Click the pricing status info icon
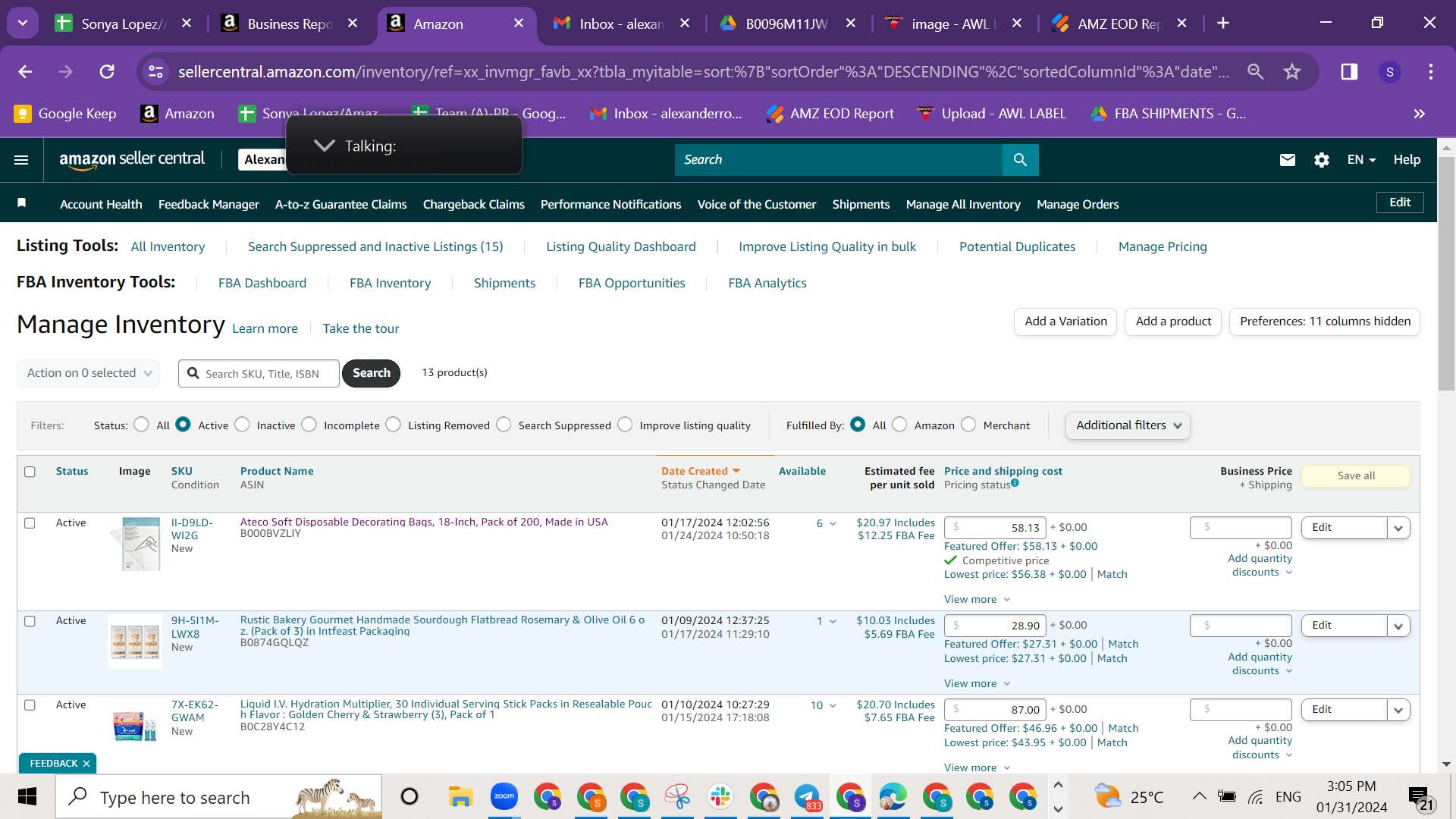The height and width of the screenshot is (819, 1456). click(x=1015, y=483)
